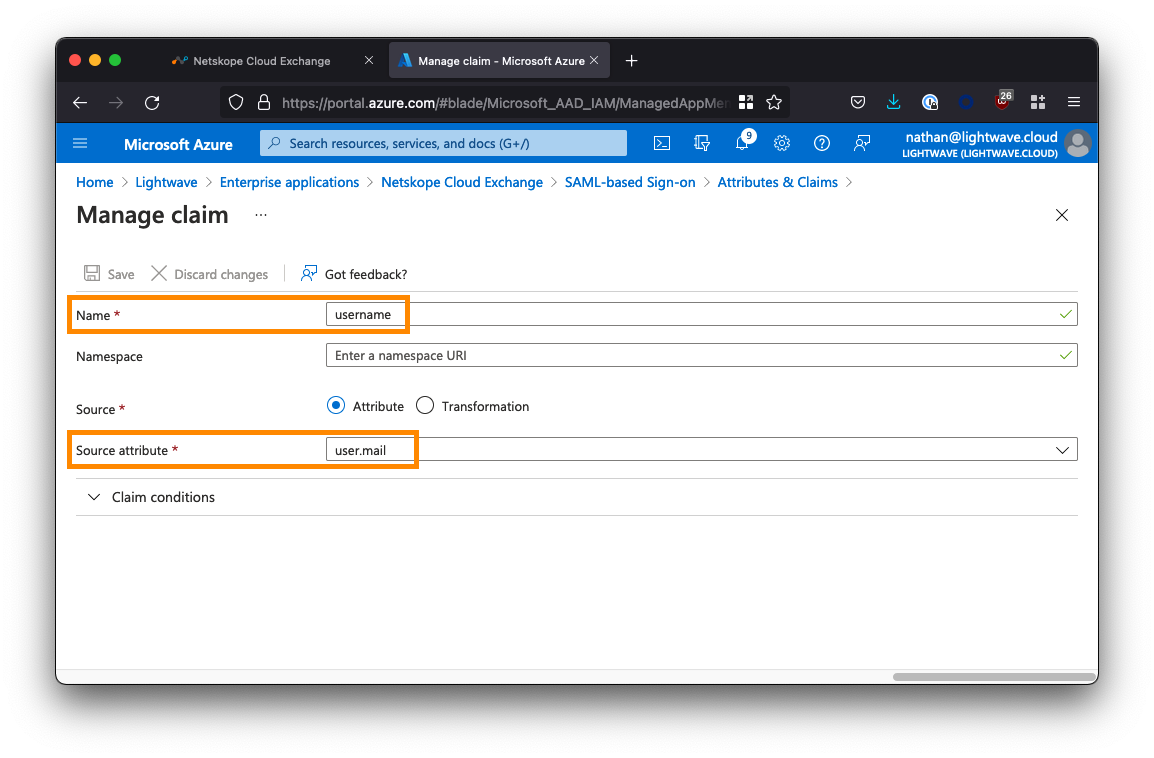The image size is (1154, 758).
Task: Reload the current browser page
Action: pyautogui.click(x=152, y=102)
